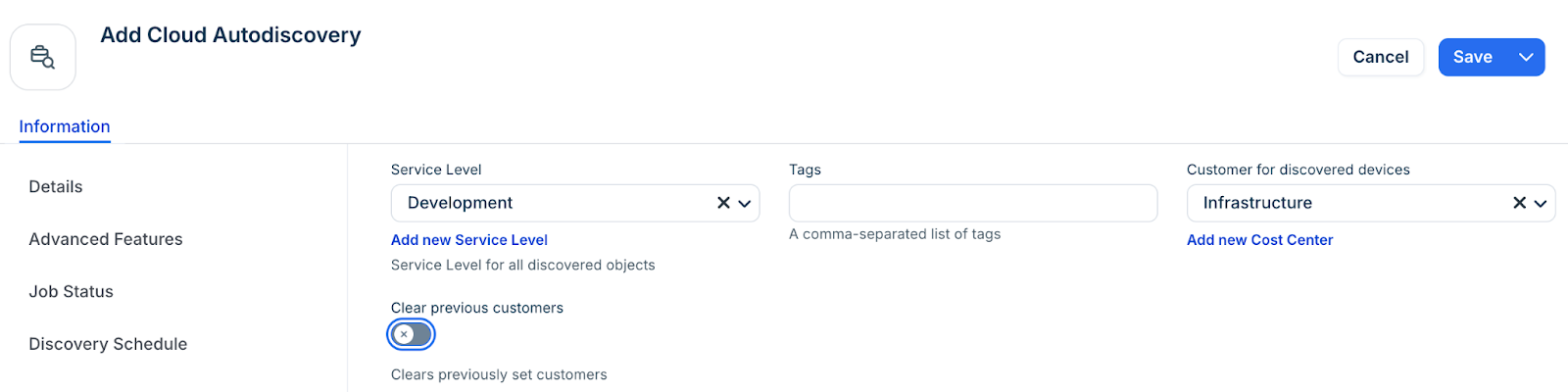
Task: Toggle the Clear previous customers switch
Action: click(x=412, y=334)
